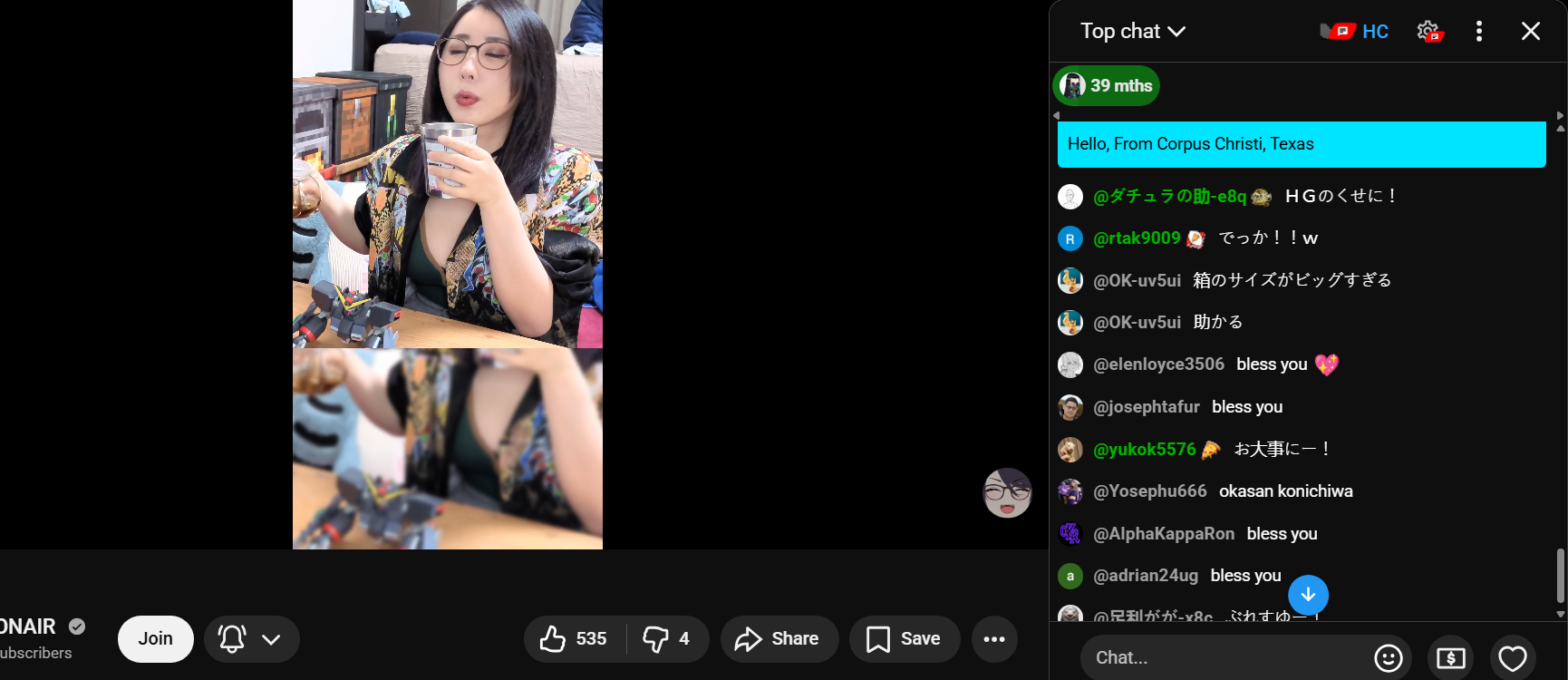Expand notification preferences chevron
The height and width of the screenshot is (680, 1568).
coord(271,639)
